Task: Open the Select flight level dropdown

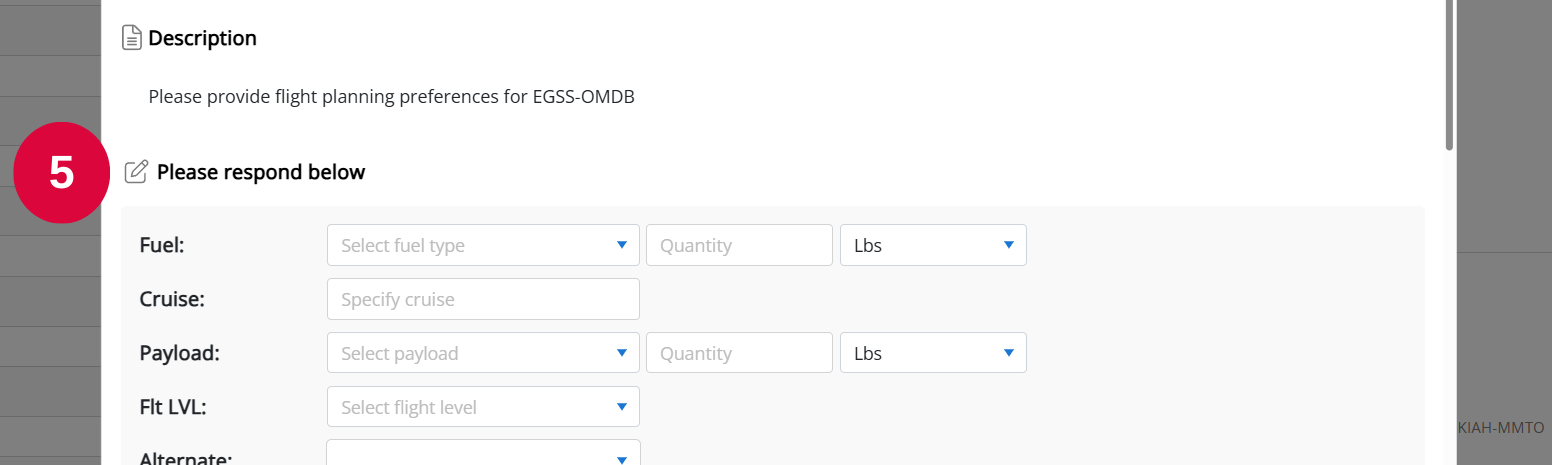Action: [483, 407]
